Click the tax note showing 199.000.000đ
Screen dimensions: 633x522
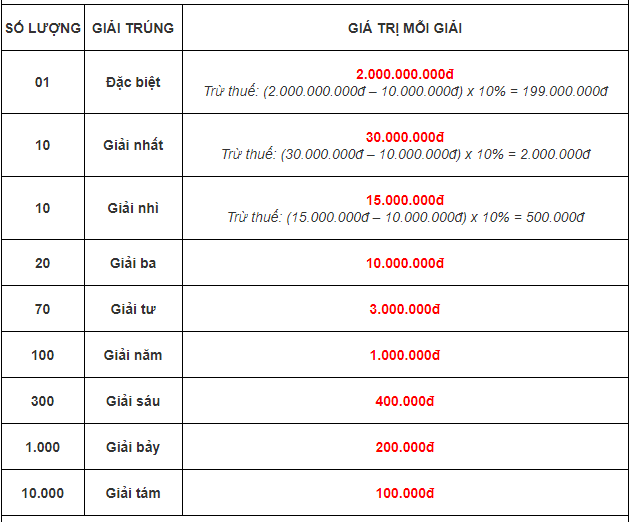click(x=404, y=91)
